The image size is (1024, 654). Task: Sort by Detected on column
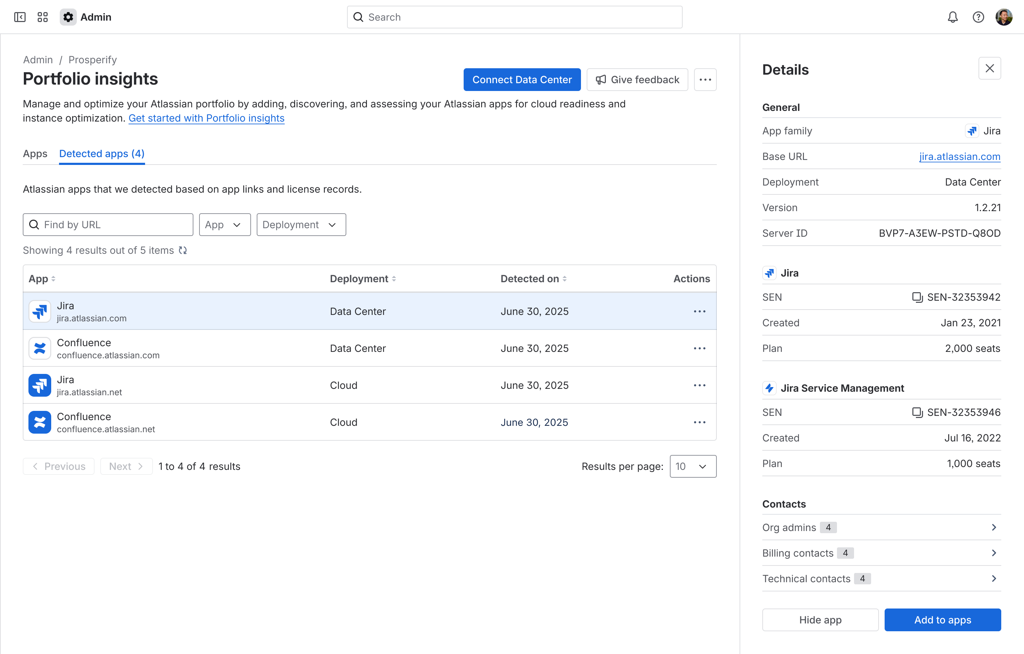[534, 279]
